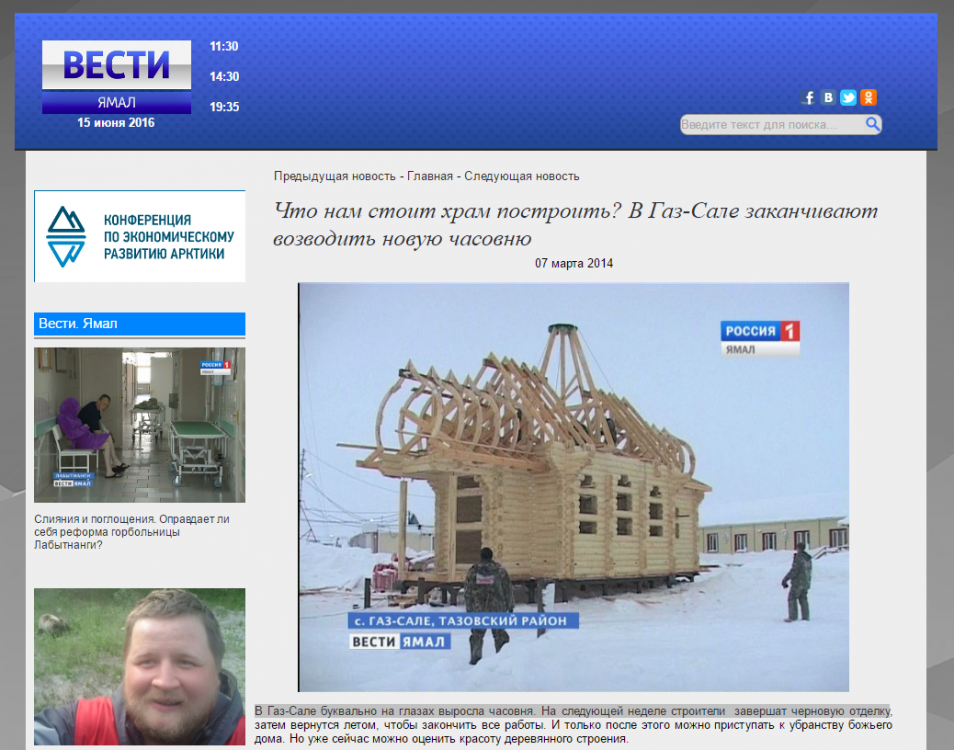Viewport: 954px width, 750px height.
Task: Open the Arctic economic conference banner
Action: point(140,236)
